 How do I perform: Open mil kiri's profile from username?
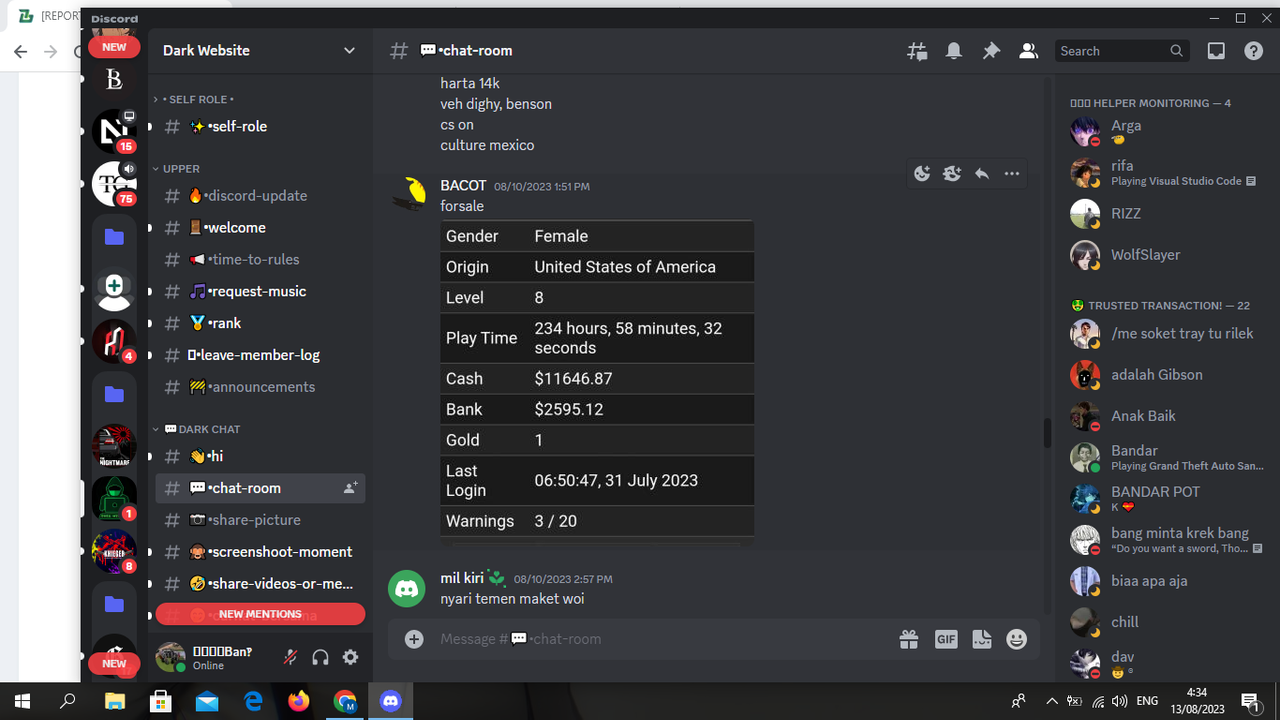(462, 578)
